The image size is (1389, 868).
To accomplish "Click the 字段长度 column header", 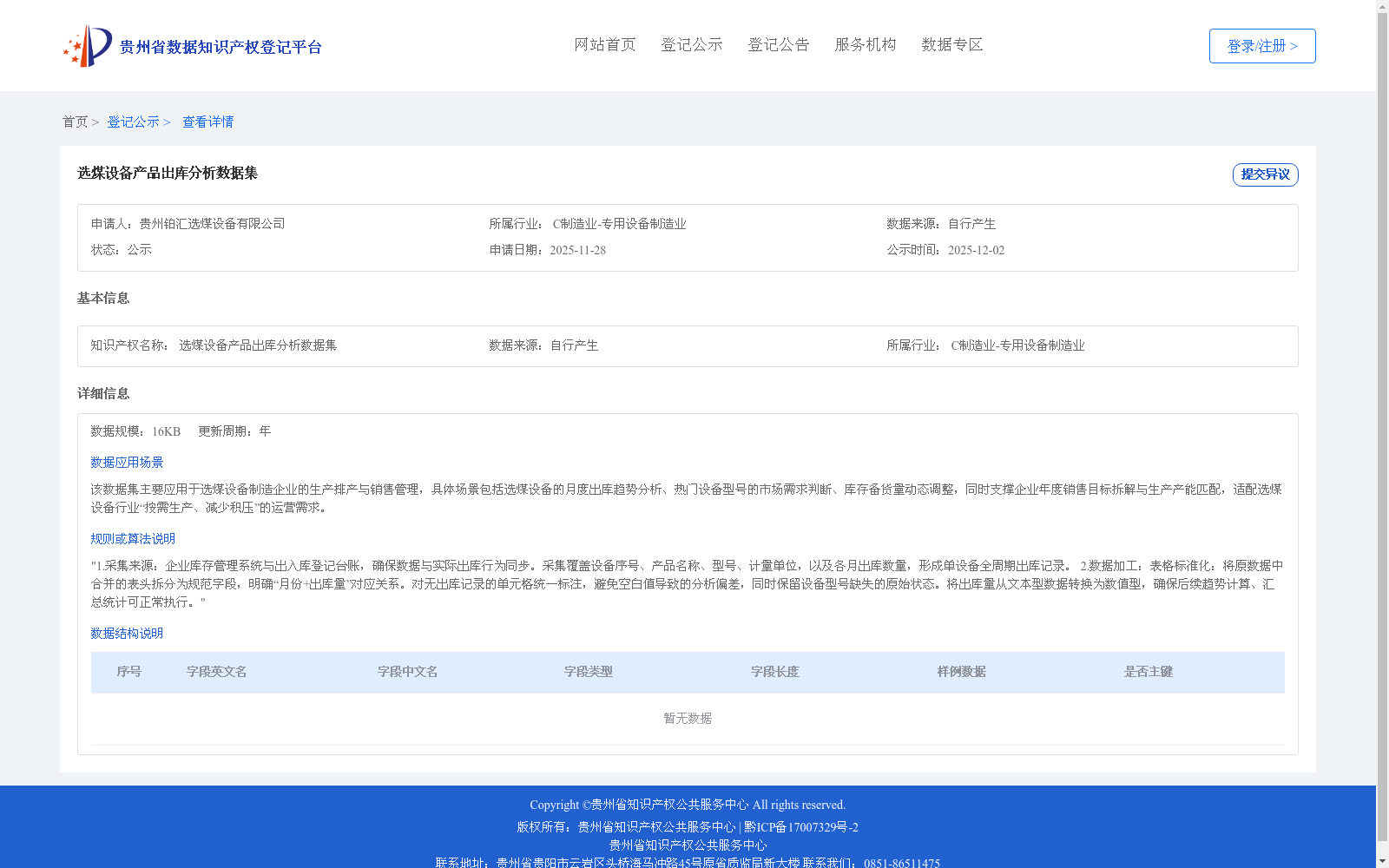I will [775, 672].
